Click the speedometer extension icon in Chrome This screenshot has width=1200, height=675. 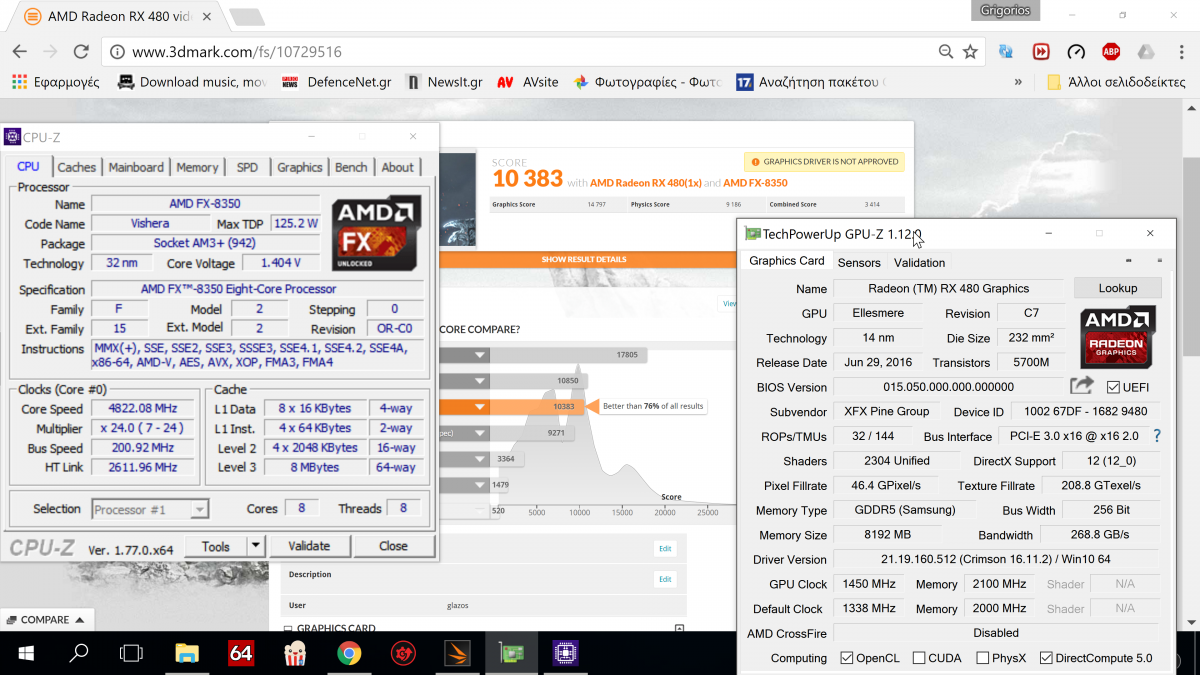click(x=1076, y=52)
